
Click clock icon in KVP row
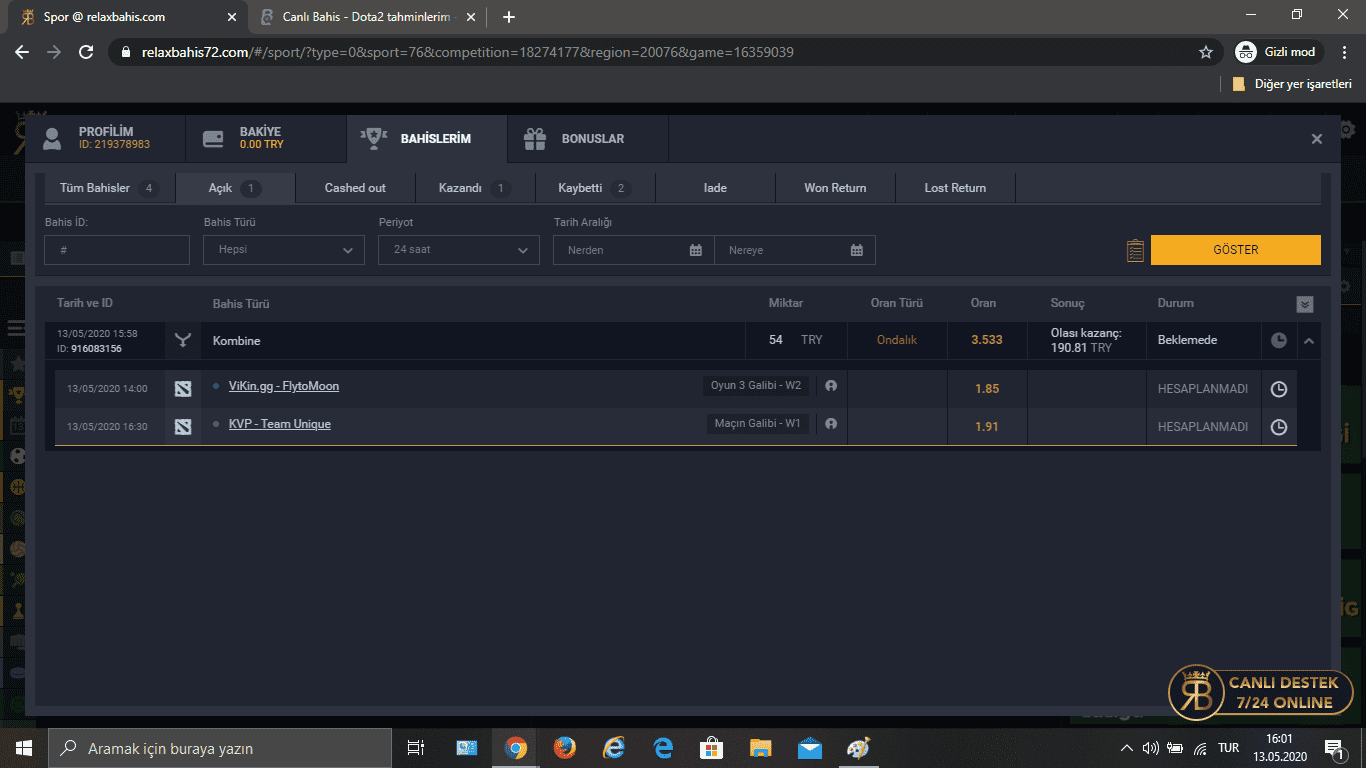pyautogui.click(x=1279, y=427)
